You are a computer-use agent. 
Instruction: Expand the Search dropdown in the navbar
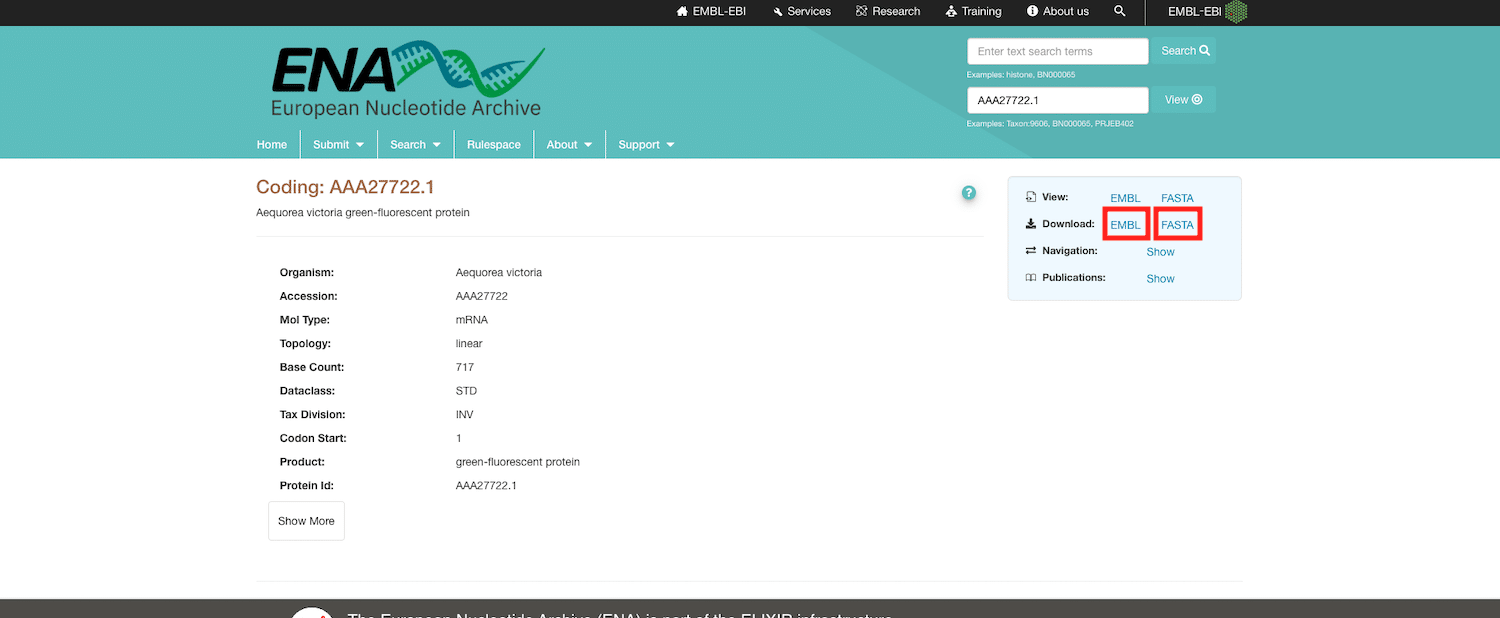[x=415, y=145]
